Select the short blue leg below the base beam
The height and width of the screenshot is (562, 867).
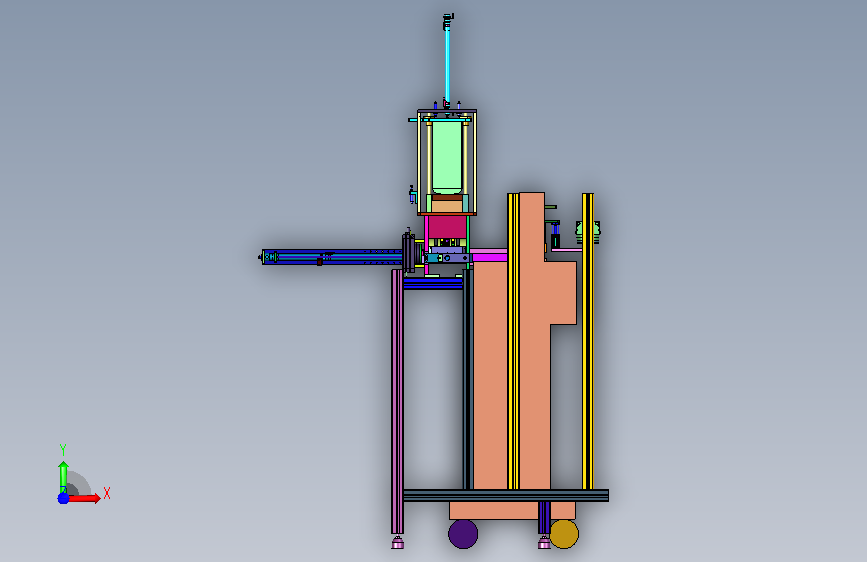point(544,518)
